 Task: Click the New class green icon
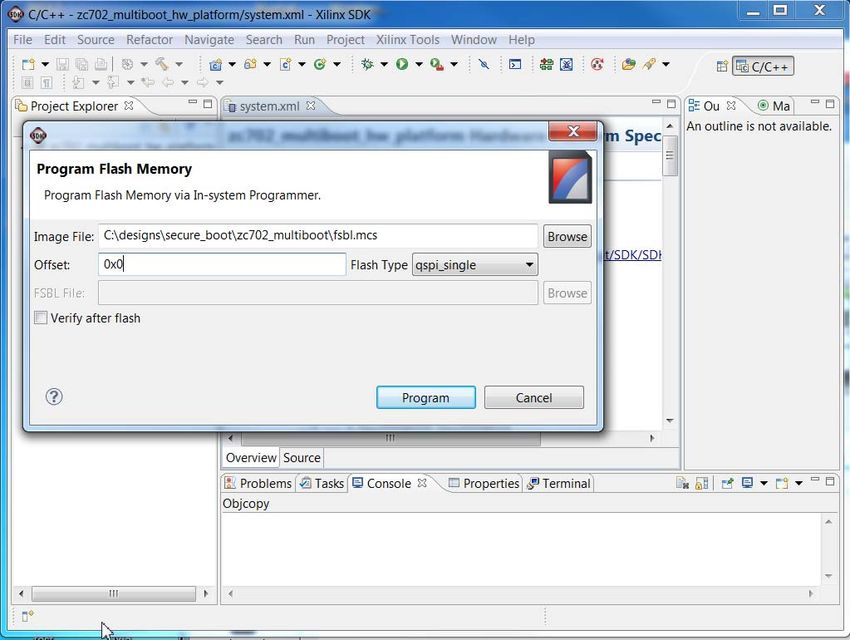320,64
